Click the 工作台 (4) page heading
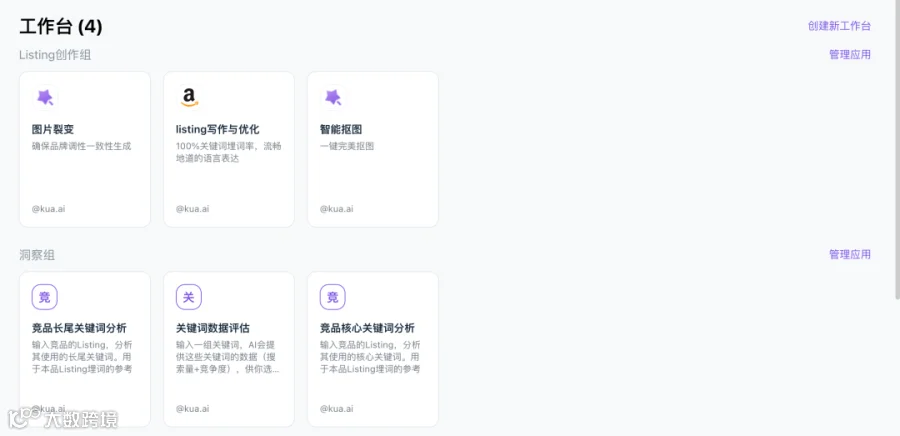The width and height of the screenshot is (900, 436). click(61, 26)
